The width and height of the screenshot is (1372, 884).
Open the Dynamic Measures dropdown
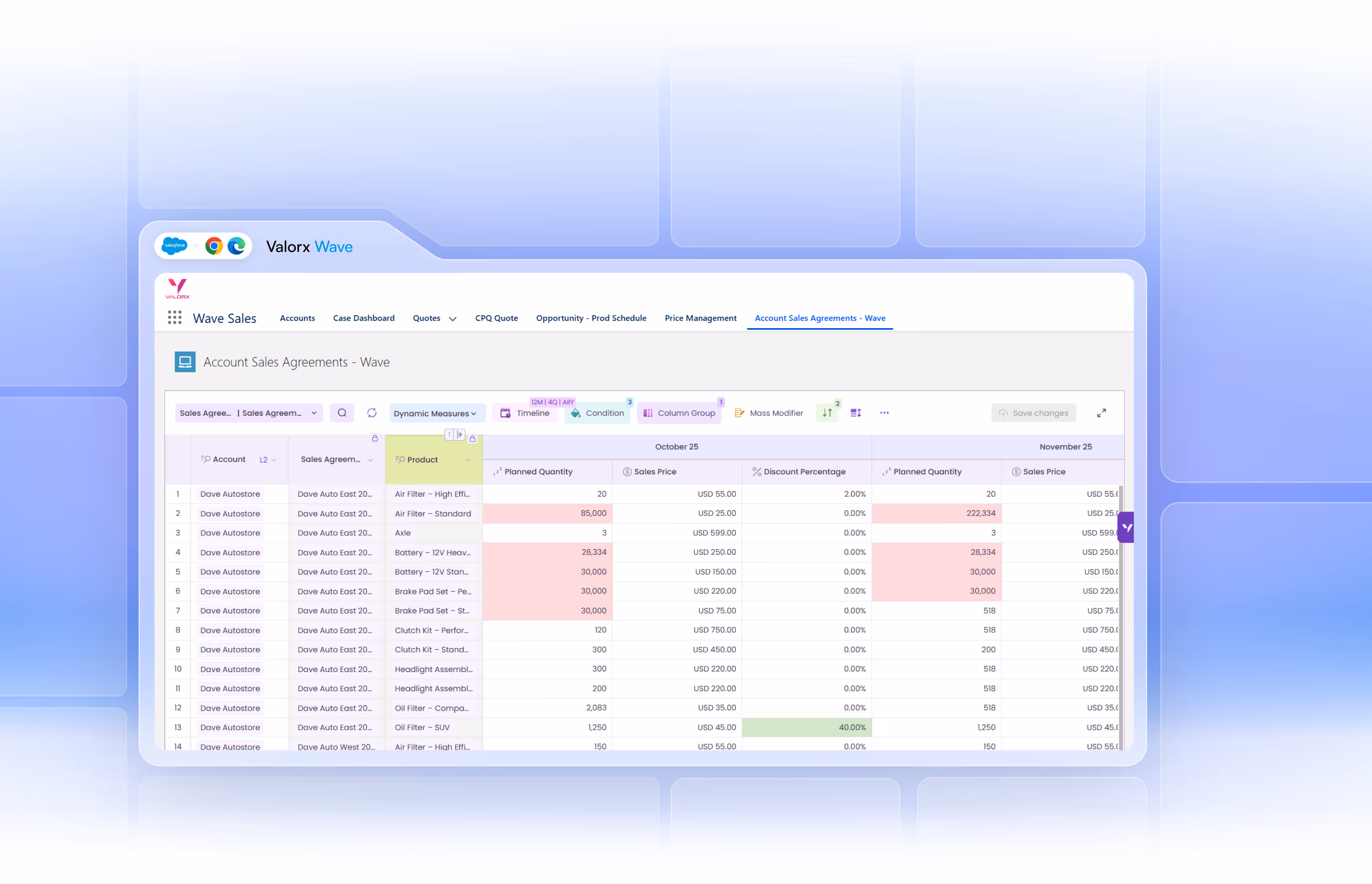click(437, 413)
